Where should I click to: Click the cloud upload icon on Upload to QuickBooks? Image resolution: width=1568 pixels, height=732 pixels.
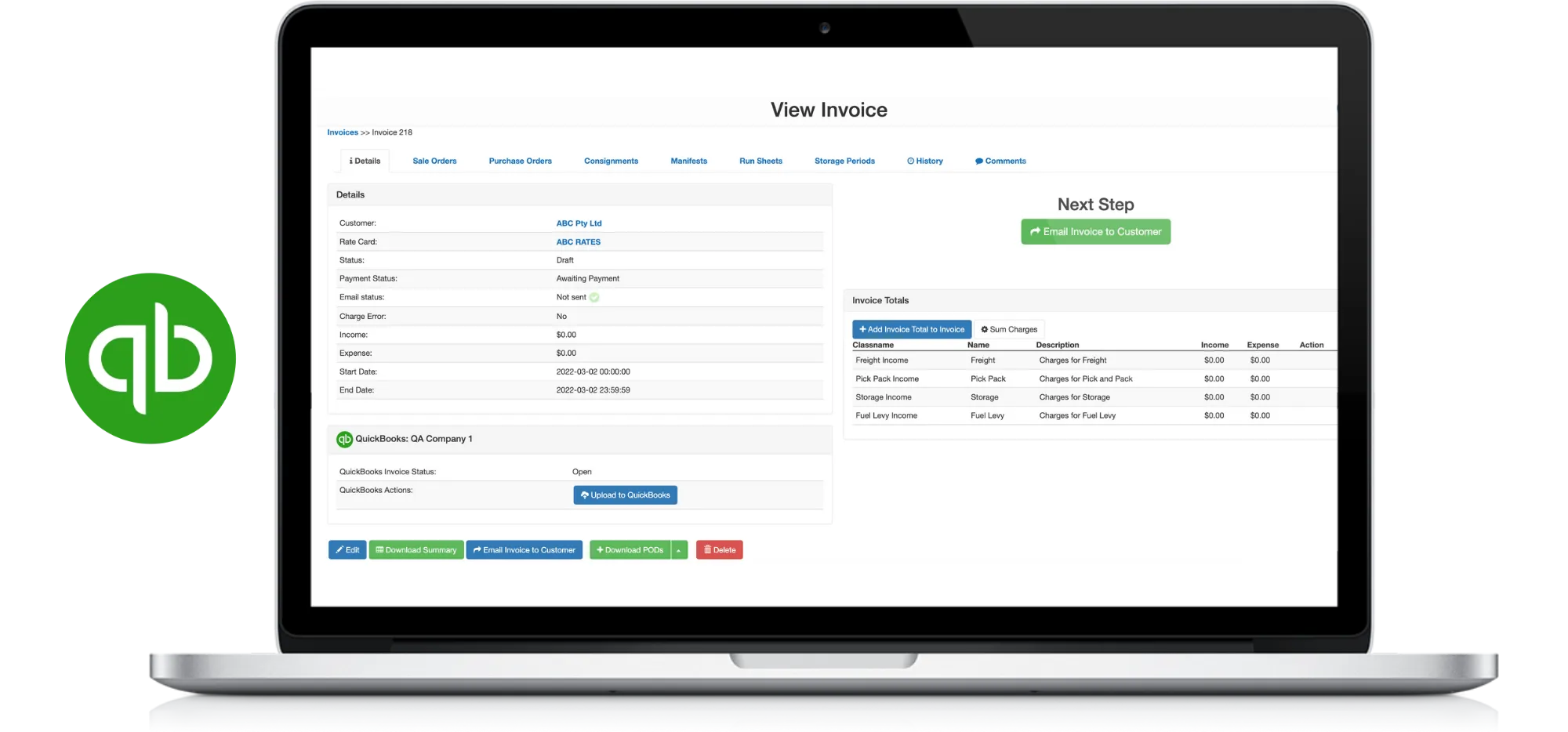584,495
